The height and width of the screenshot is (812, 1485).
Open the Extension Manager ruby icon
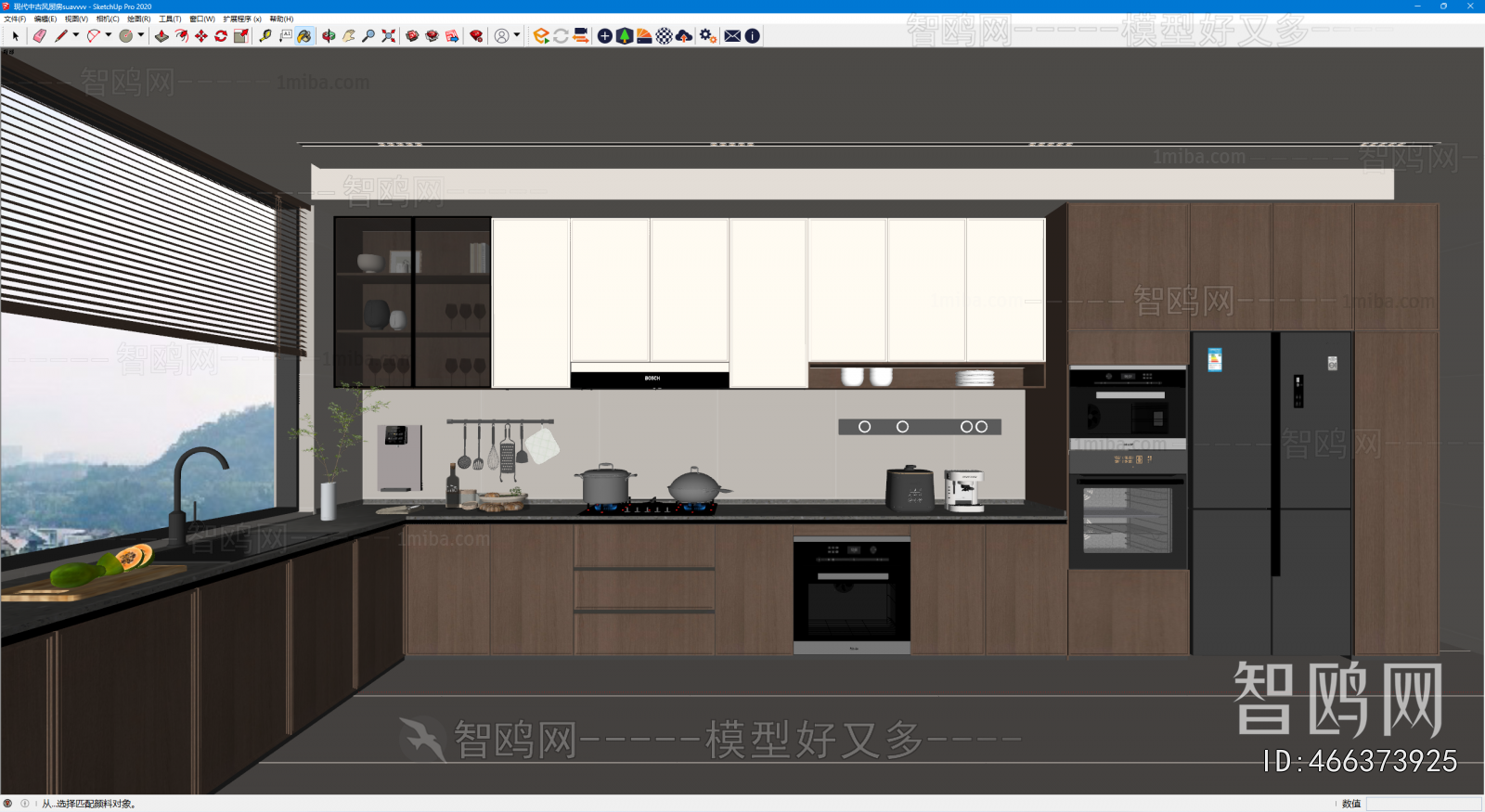[476, 36]
